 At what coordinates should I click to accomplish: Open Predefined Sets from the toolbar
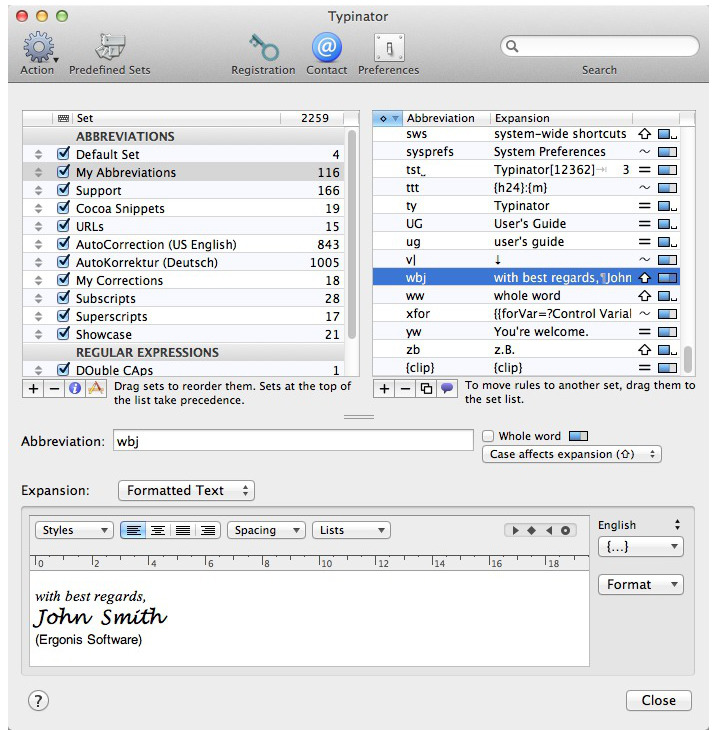(109, 48)
